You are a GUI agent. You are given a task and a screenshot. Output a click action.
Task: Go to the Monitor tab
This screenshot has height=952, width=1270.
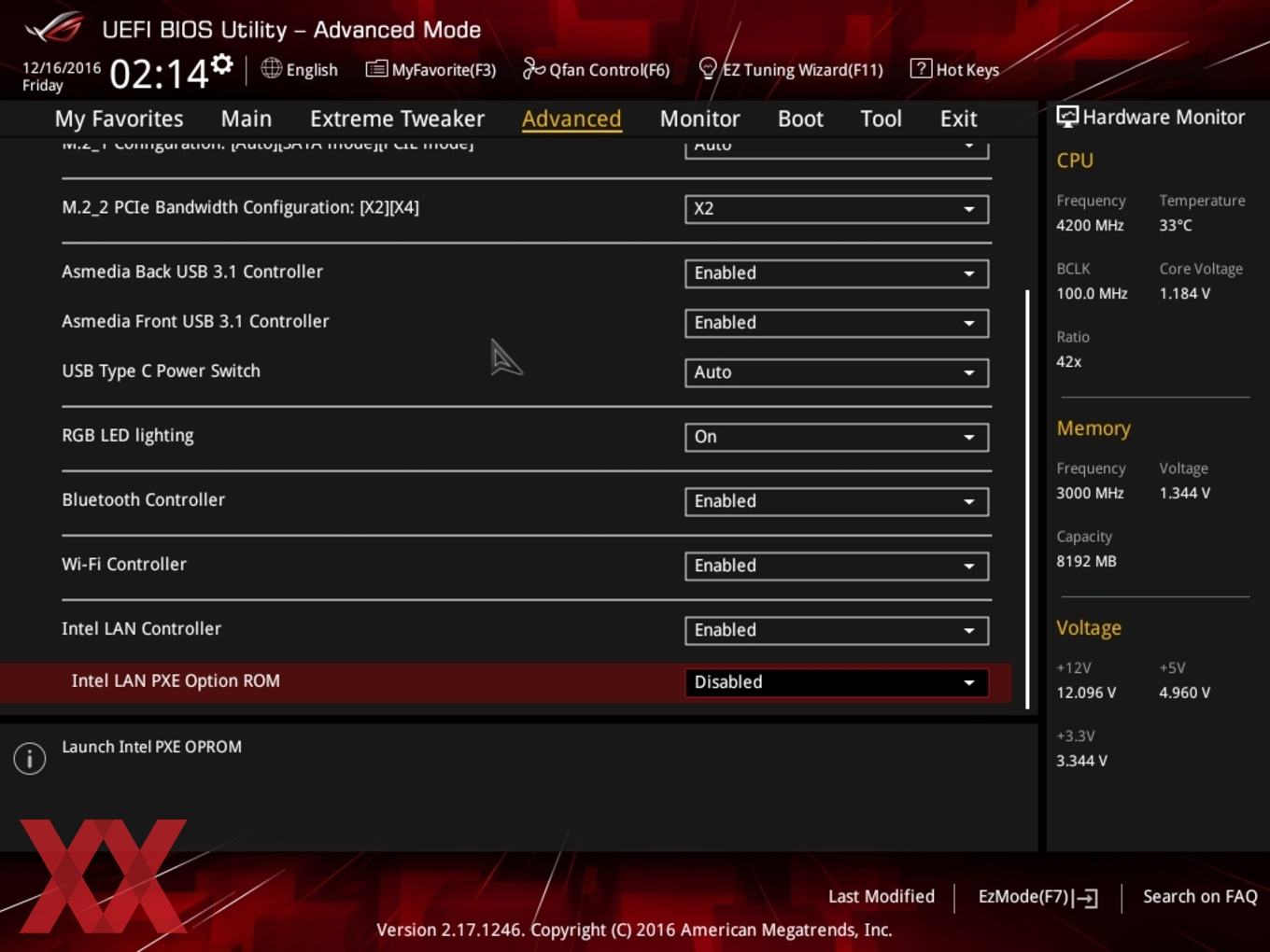pyautogui.click(x=699, y=119)
